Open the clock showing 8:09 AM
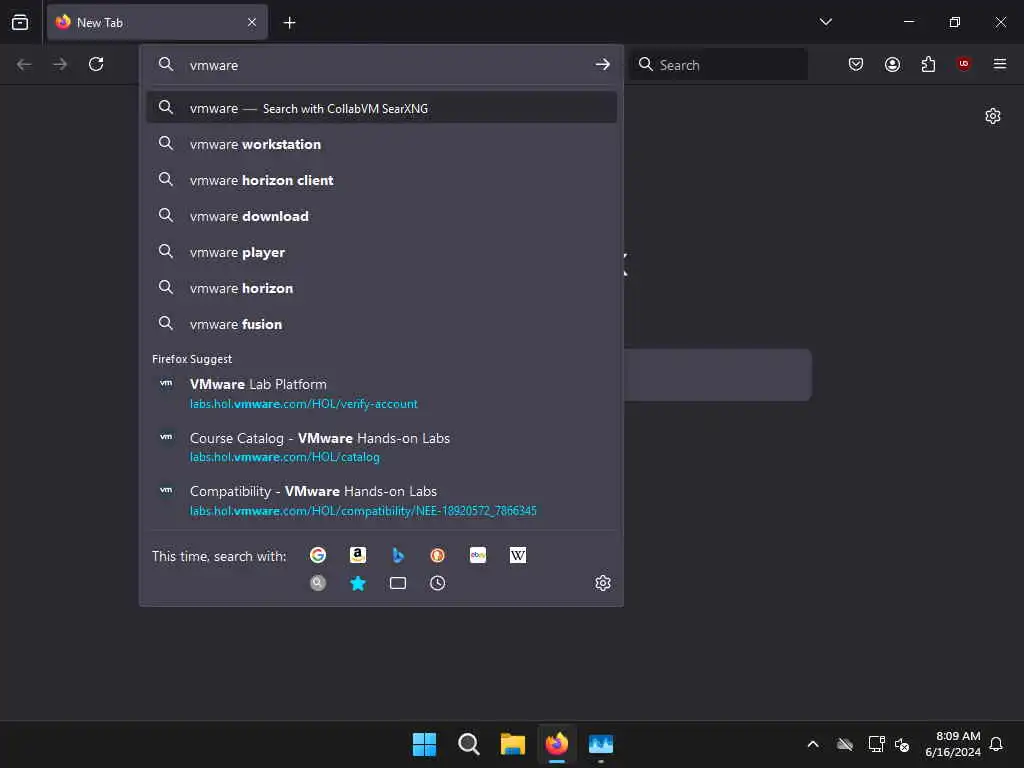The image size is (1024, 768). click(953, 744)
